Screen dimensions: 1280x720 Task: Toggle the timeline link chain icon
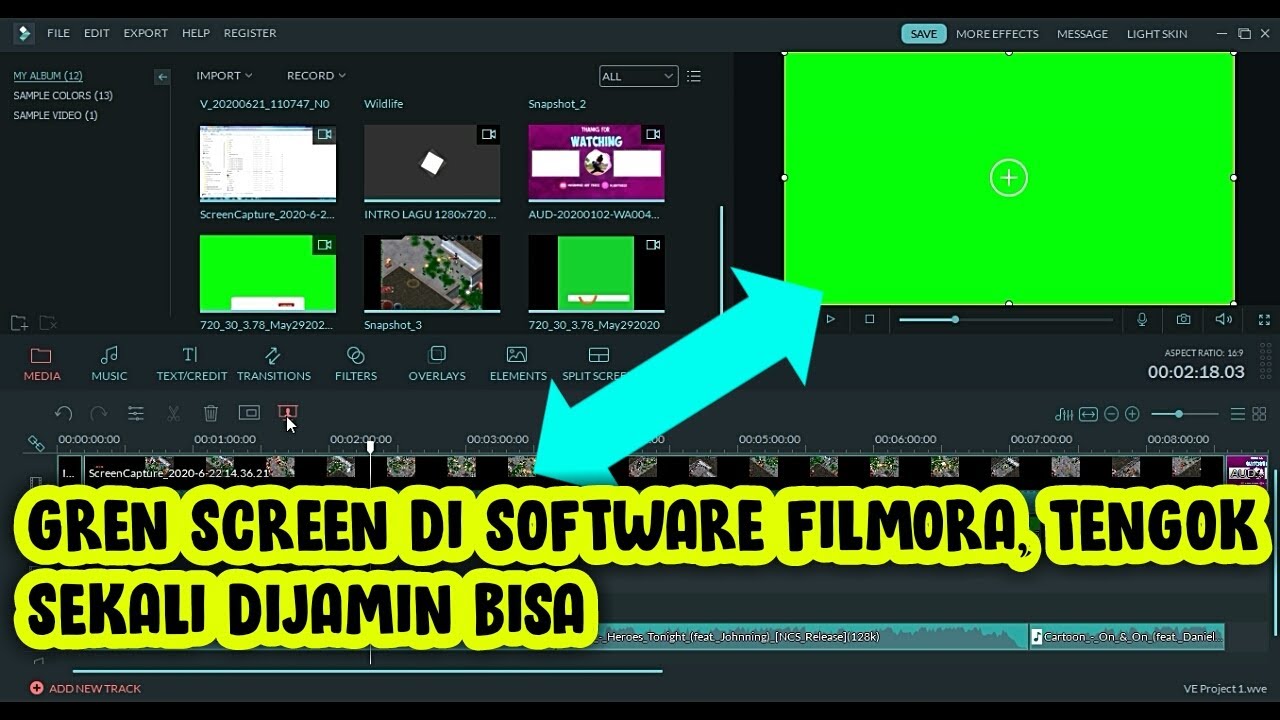[x=36, y=443]
